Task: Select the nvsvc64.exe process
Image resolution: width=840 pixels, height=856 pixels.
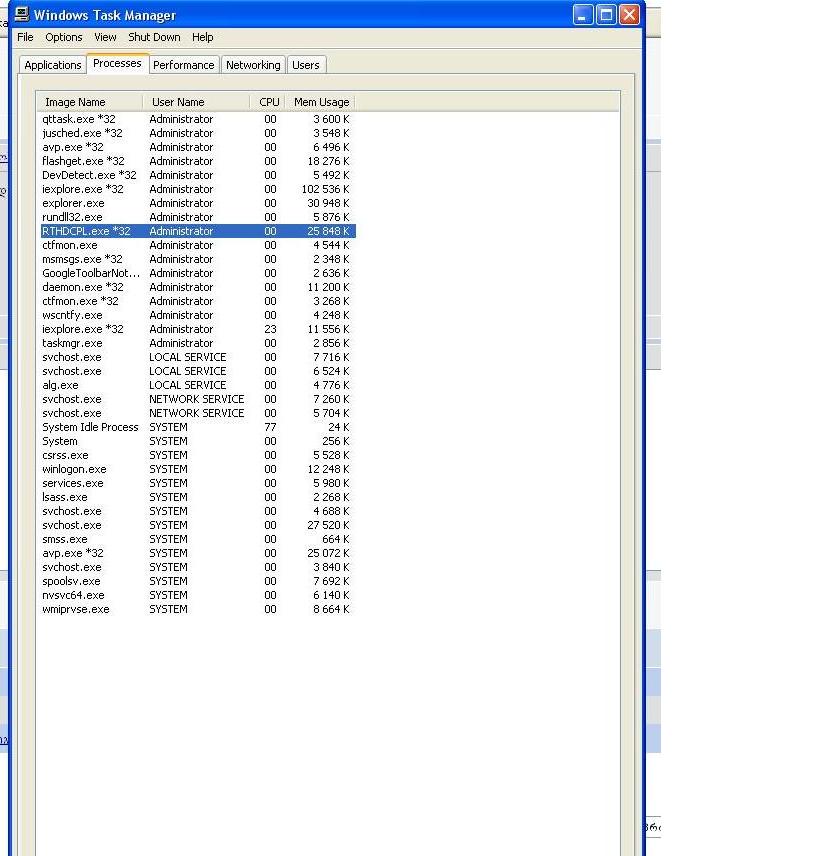Action: coord(198,596)
